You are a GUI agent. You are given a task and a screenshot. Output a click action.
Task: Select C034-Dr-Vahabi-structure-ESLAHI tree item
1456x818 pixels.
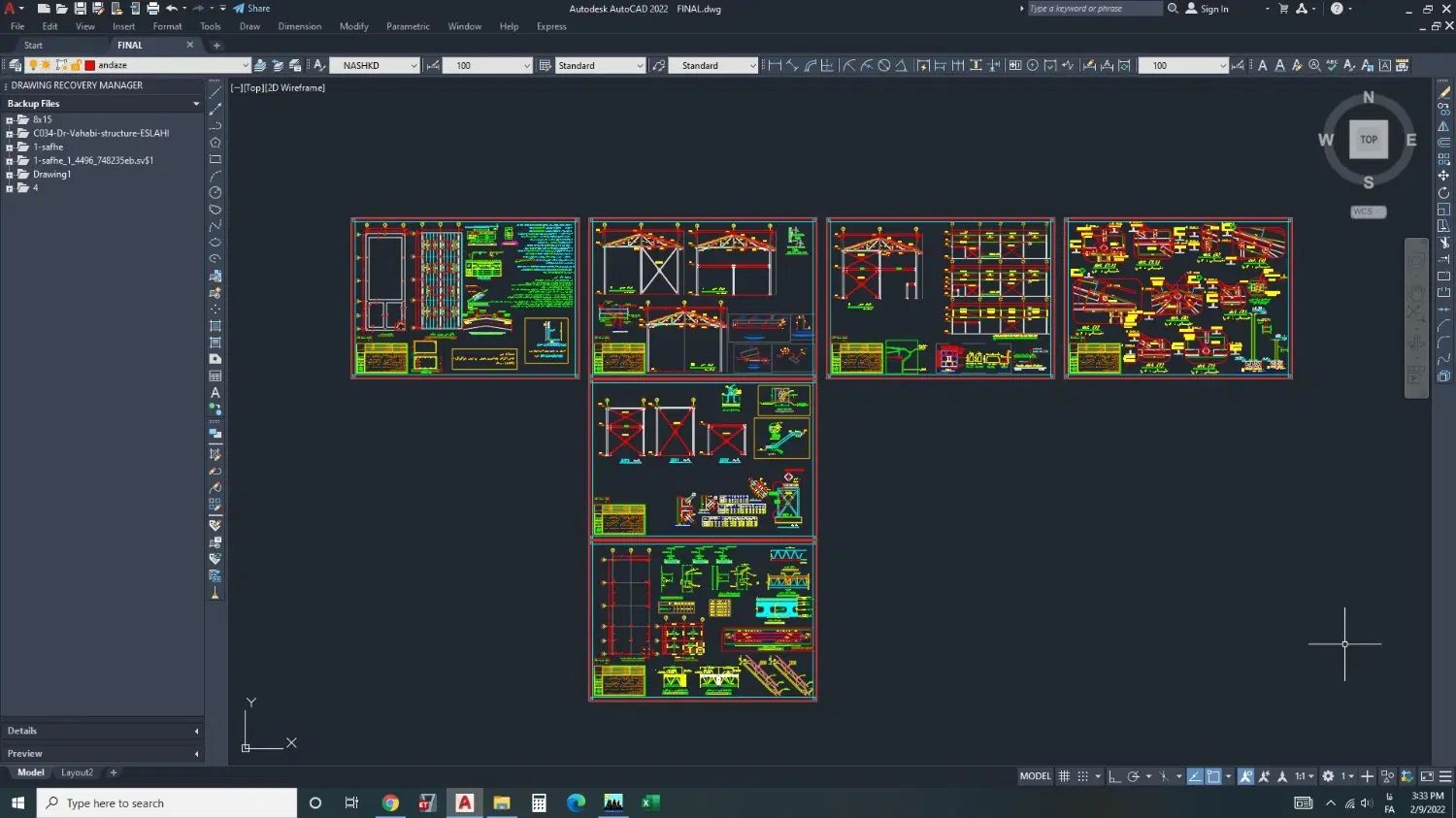click(101, 134)
